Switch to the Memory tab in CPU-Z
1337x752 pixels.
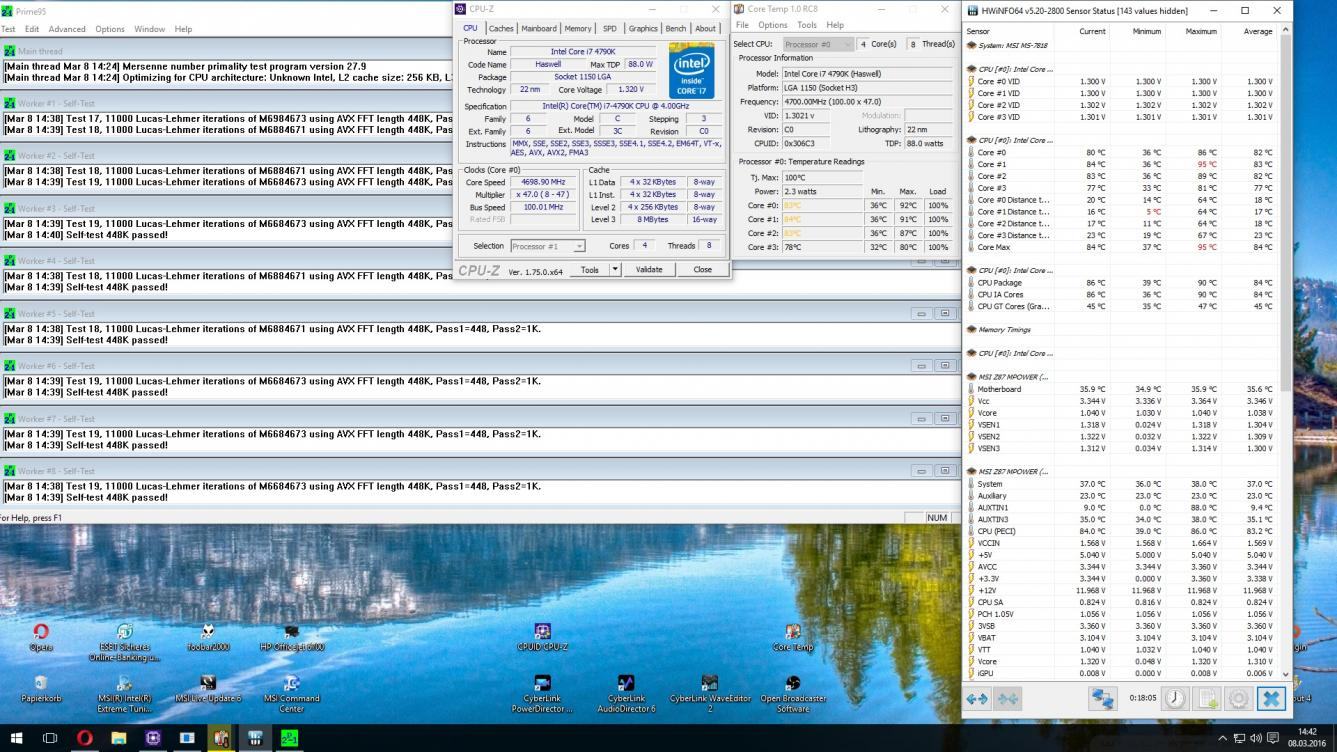578,29
